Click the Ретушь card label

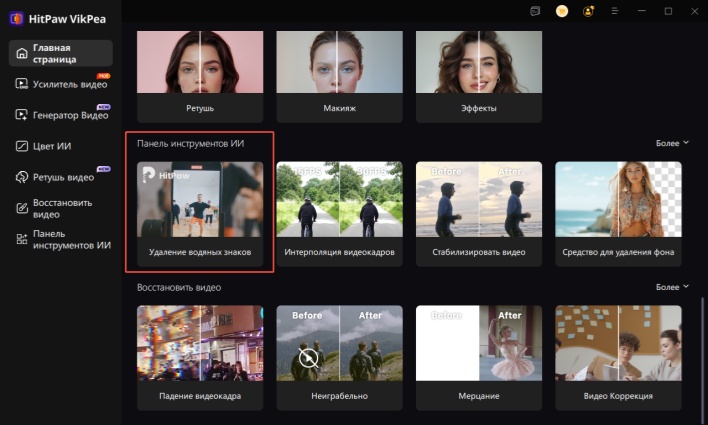click(x=200, y=108)
